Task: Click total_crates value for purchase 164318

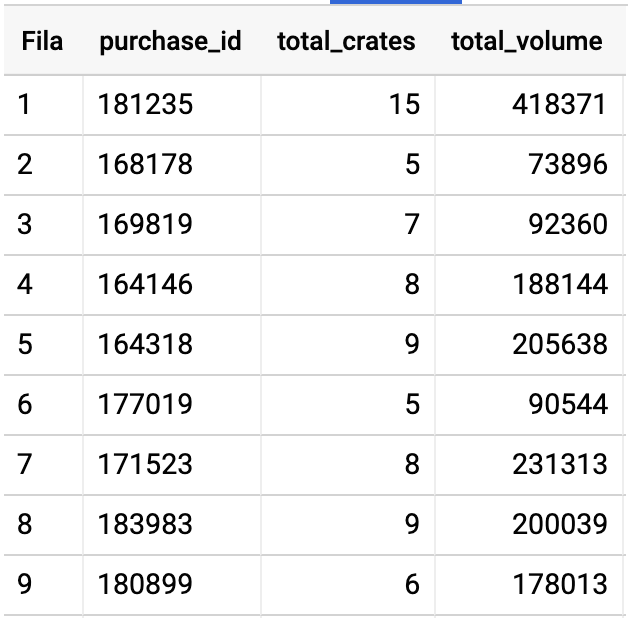Action: [412, 344]
